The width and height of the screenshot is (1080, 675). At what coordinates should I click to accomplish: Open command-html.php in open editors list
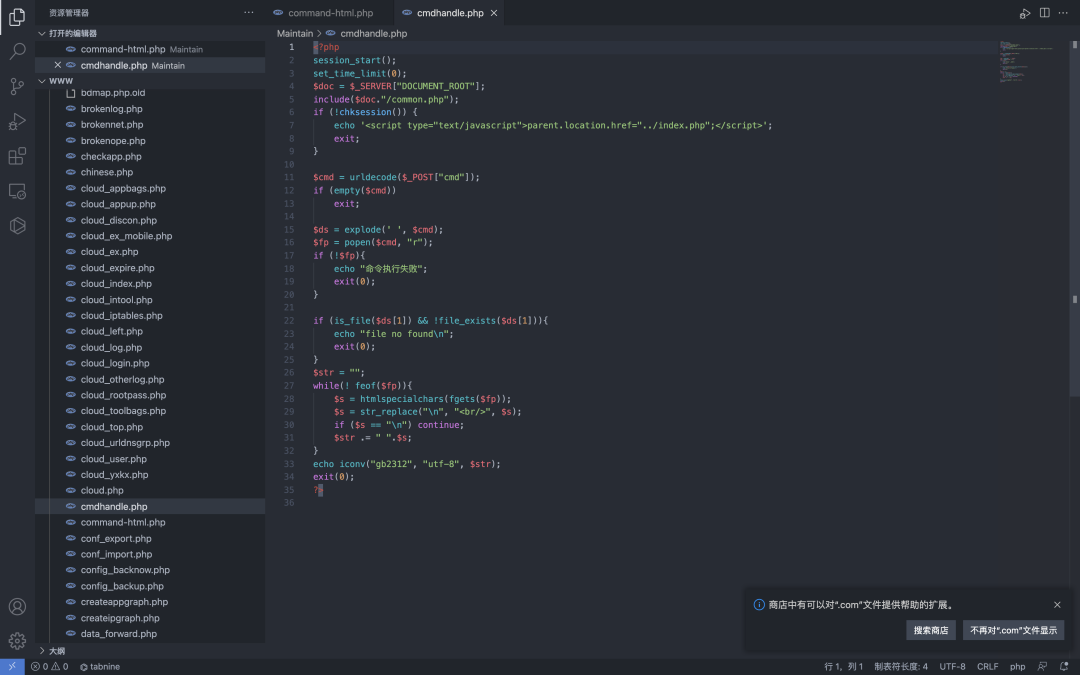click(150, 50)
